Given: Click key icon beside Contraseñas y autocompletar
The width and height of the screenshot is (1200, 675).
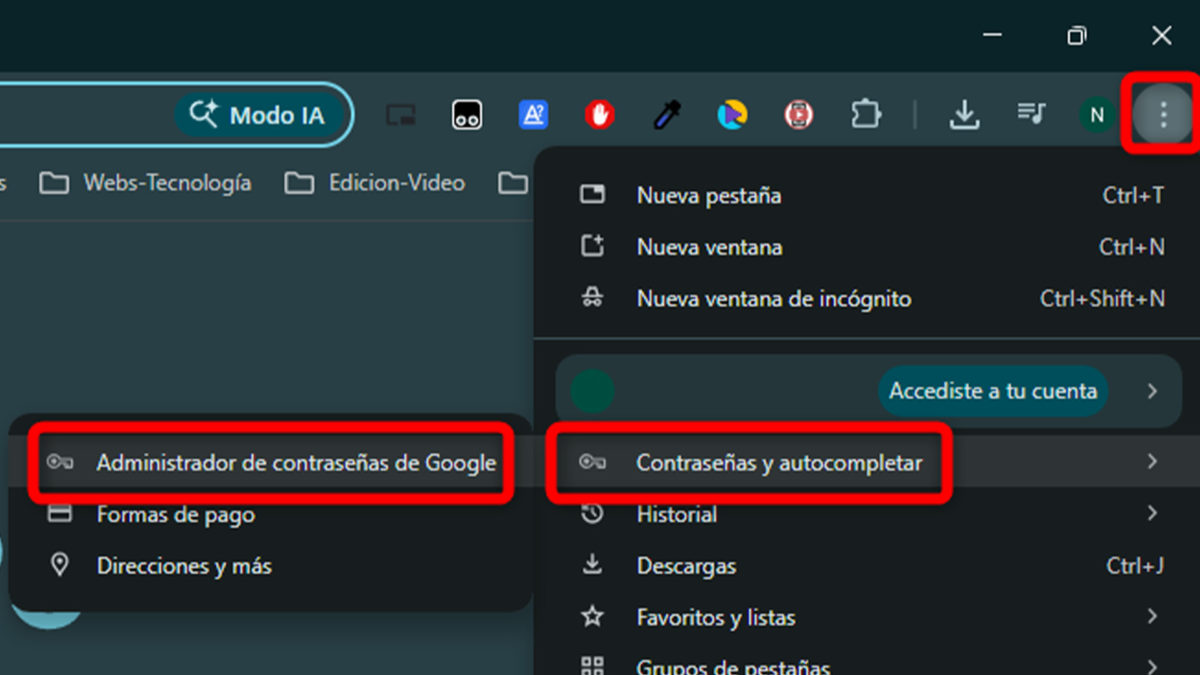Looking at the screenshot, I should tap(593, 462).
